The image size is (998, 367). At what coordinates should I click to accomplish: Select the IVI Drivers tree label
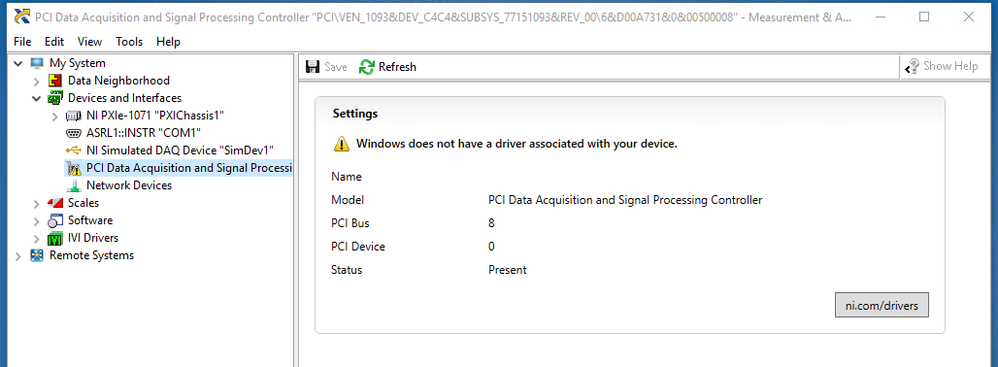[x=93, y=238]
